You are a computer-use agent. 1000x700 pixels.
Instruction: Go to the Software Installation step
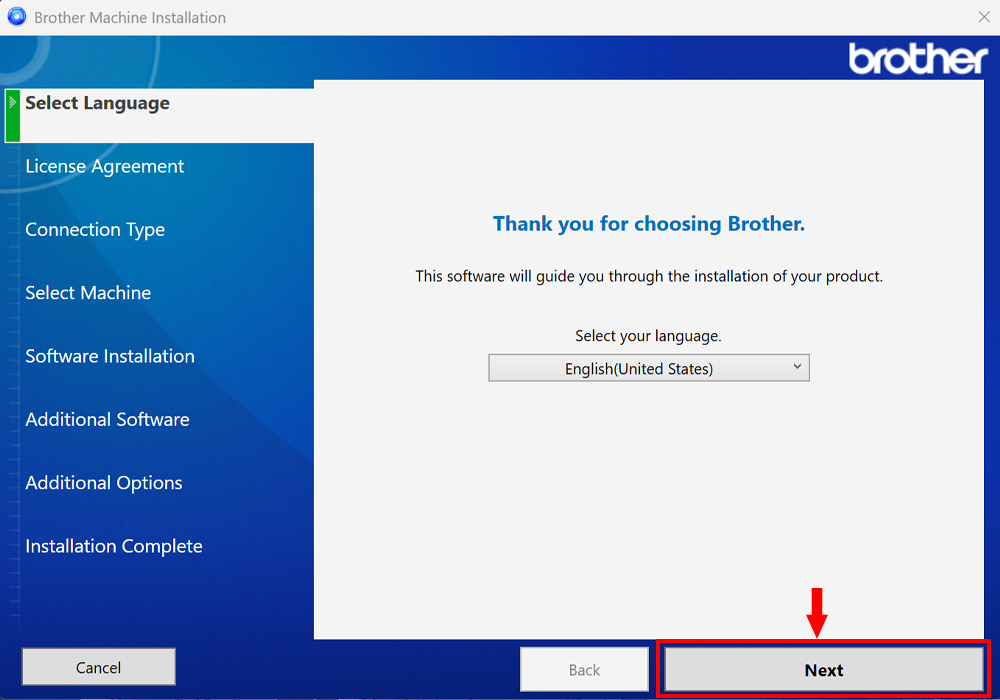pos(110,356)
